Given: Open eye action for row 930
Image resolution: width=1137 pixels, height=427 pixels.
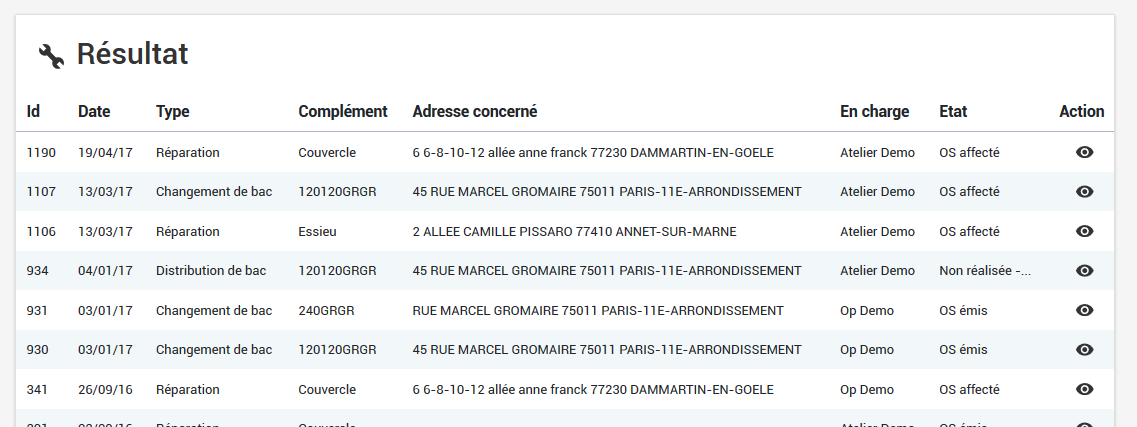Looking at the screenshot, I should (1084, 350).
